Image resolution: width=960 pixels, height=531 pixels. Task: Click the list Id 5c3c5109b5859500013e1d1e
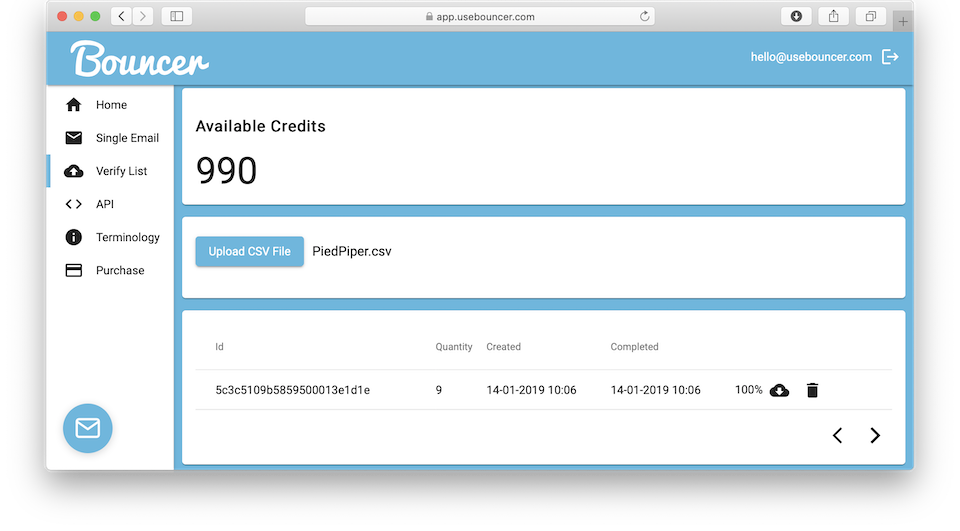point(293,390)
